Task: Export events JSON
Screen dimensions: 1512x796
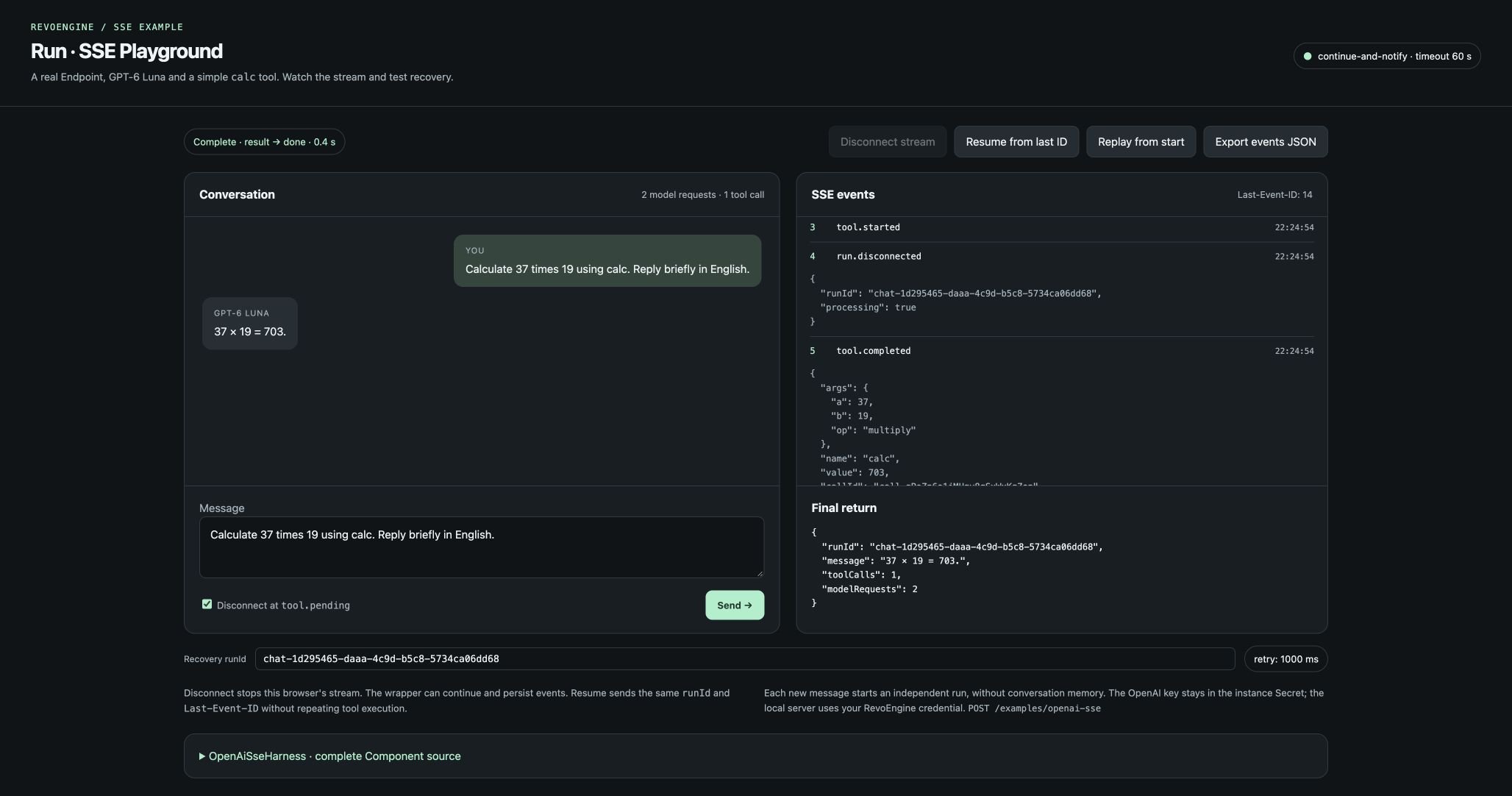Action: point(1266,142)
